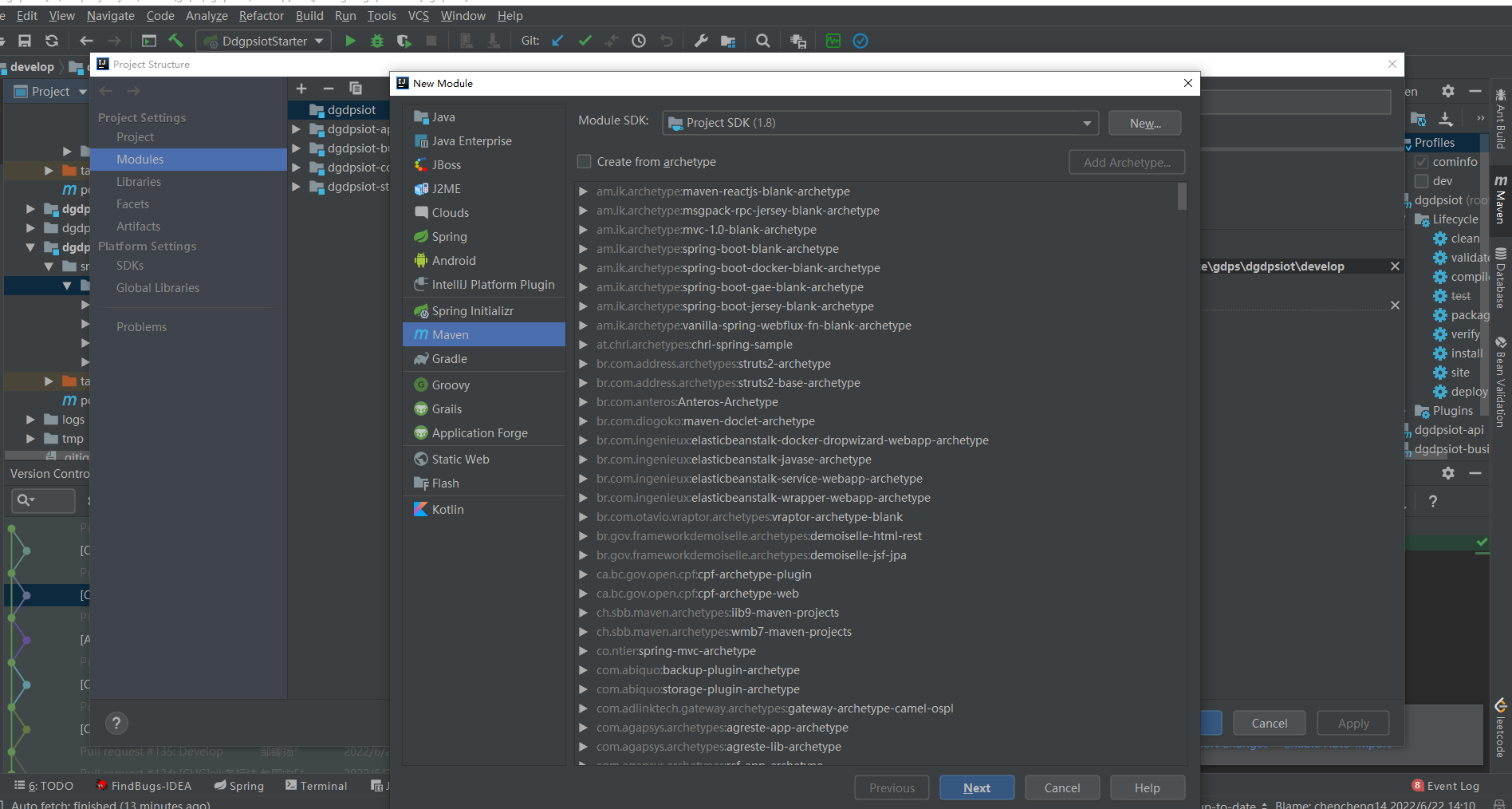Viewport: 1512px width, 809px height.
Task: Reimport all Maven projects icon
Action: (1418, 119)
